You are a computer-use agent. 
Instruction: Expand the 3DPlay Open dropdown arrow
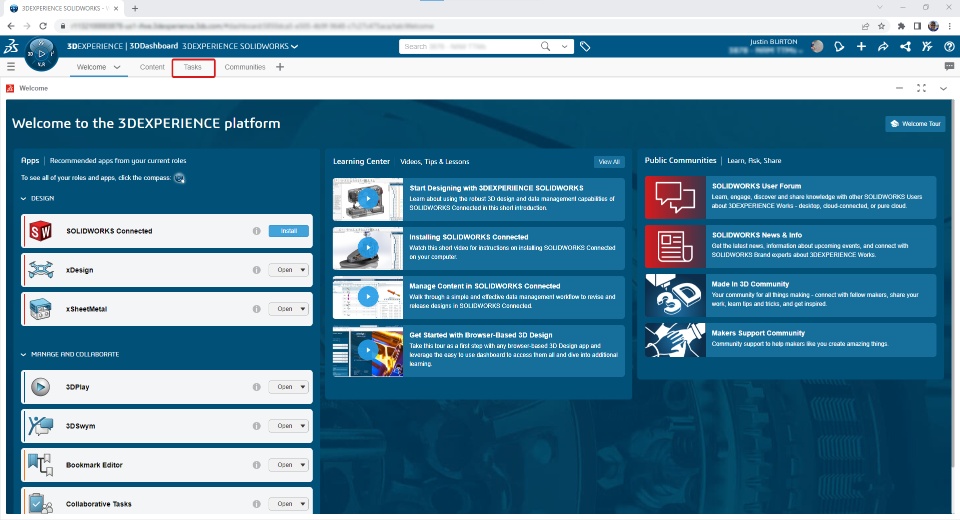(x=302, y=387)
